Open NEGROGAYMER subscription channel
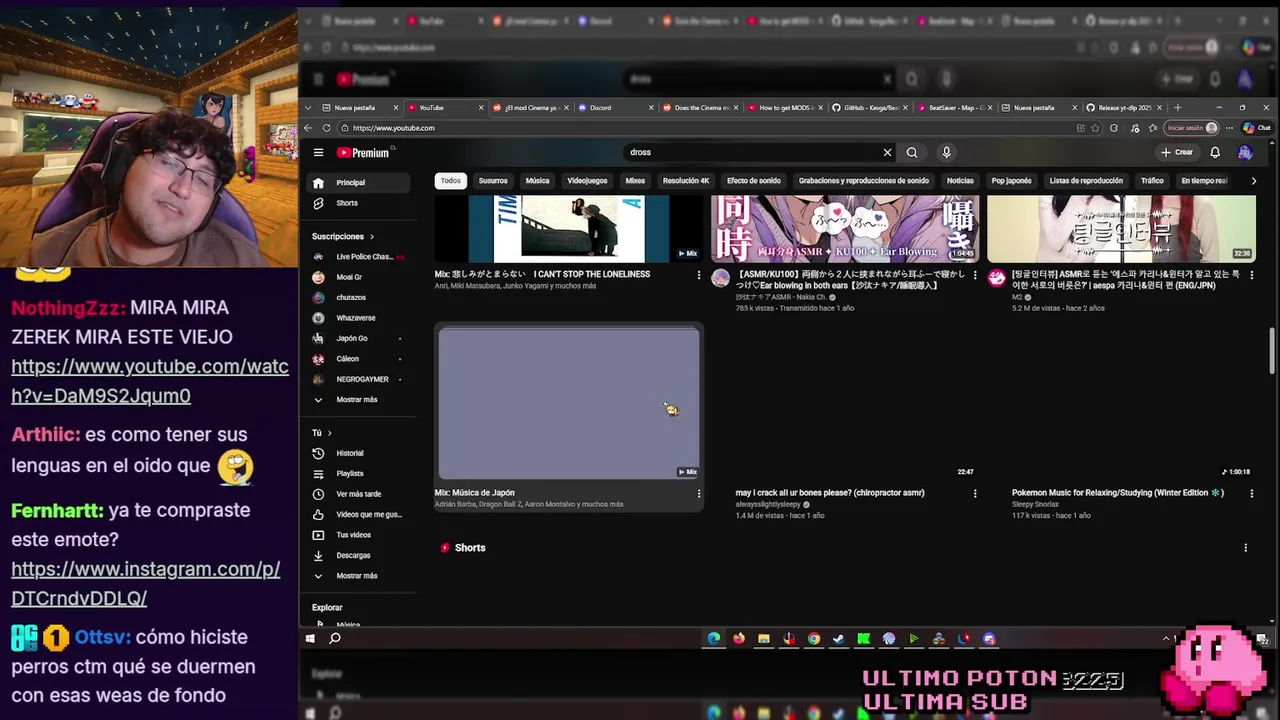The image size is (1280, 720). (359, 379)
